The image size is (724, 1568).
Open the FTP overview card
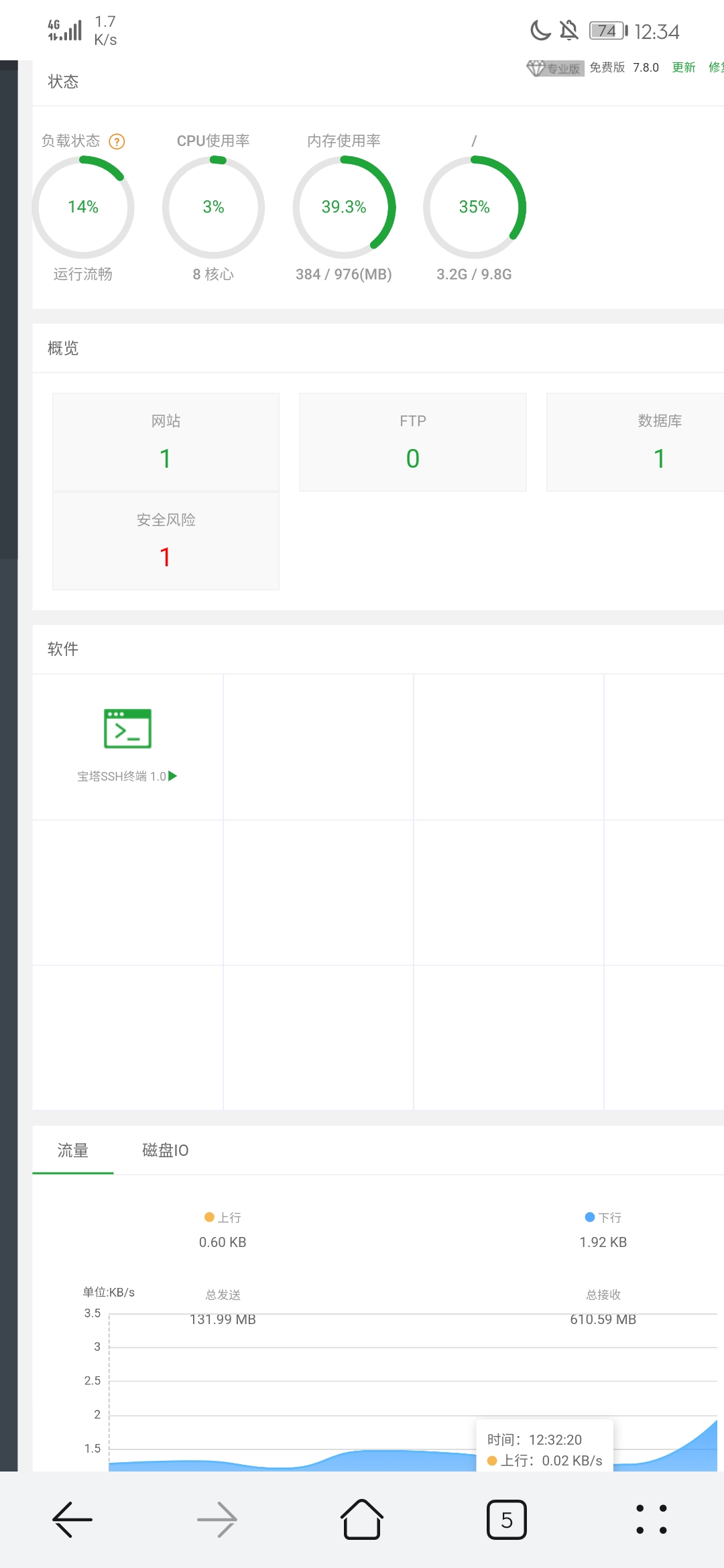coord(413,442)
